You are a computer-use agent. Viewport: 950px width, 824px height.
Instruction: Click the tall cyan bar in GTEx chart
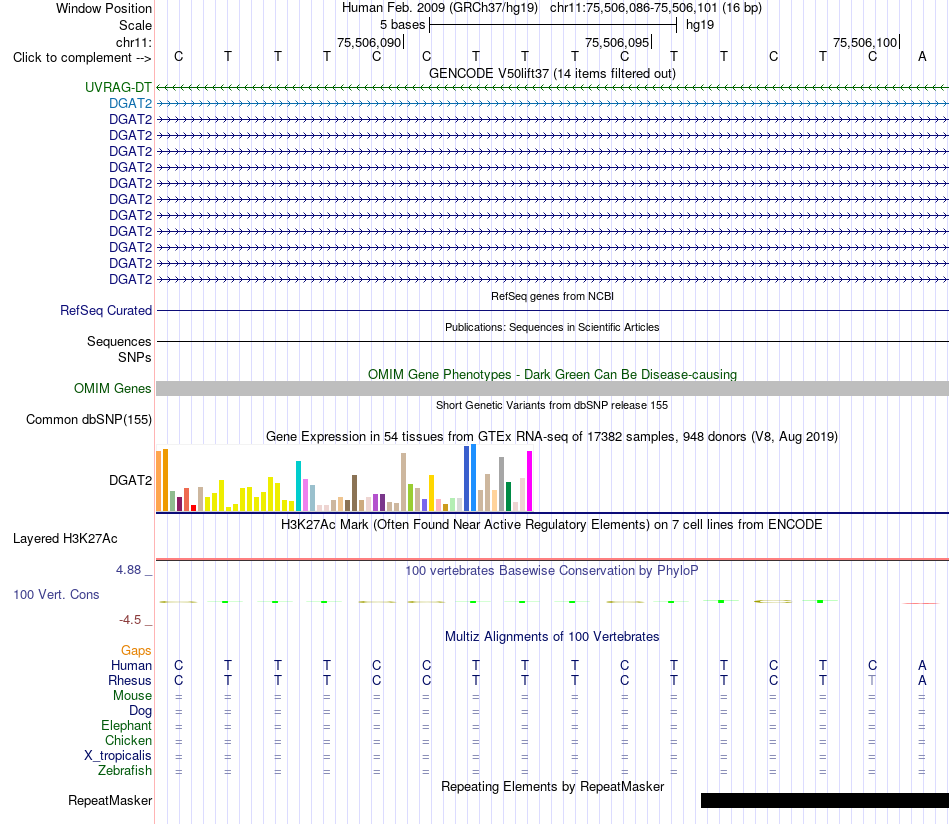click(298, 486)
